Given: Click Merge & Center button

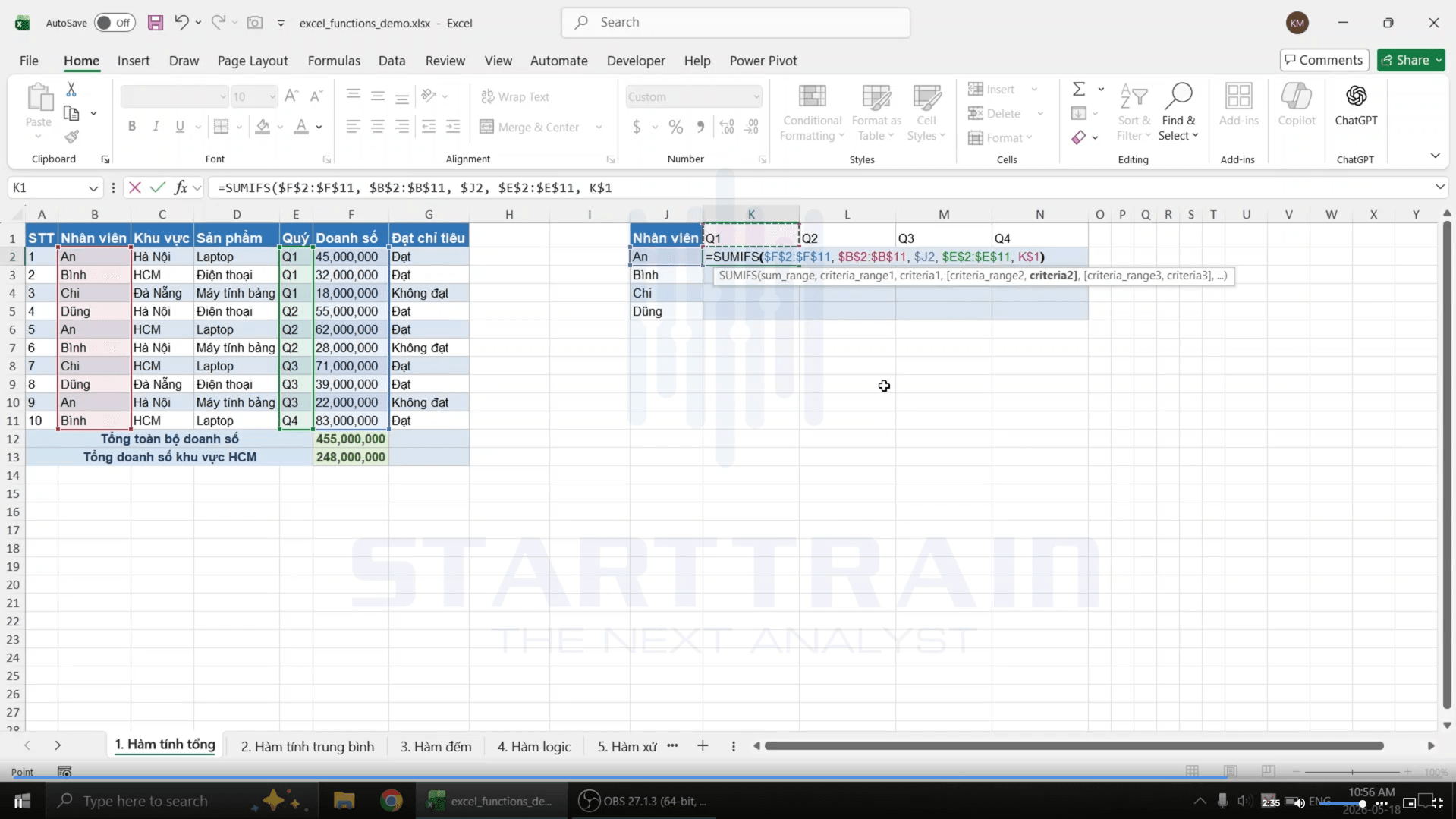Looking at the screenshot, I should pos(530,127).
